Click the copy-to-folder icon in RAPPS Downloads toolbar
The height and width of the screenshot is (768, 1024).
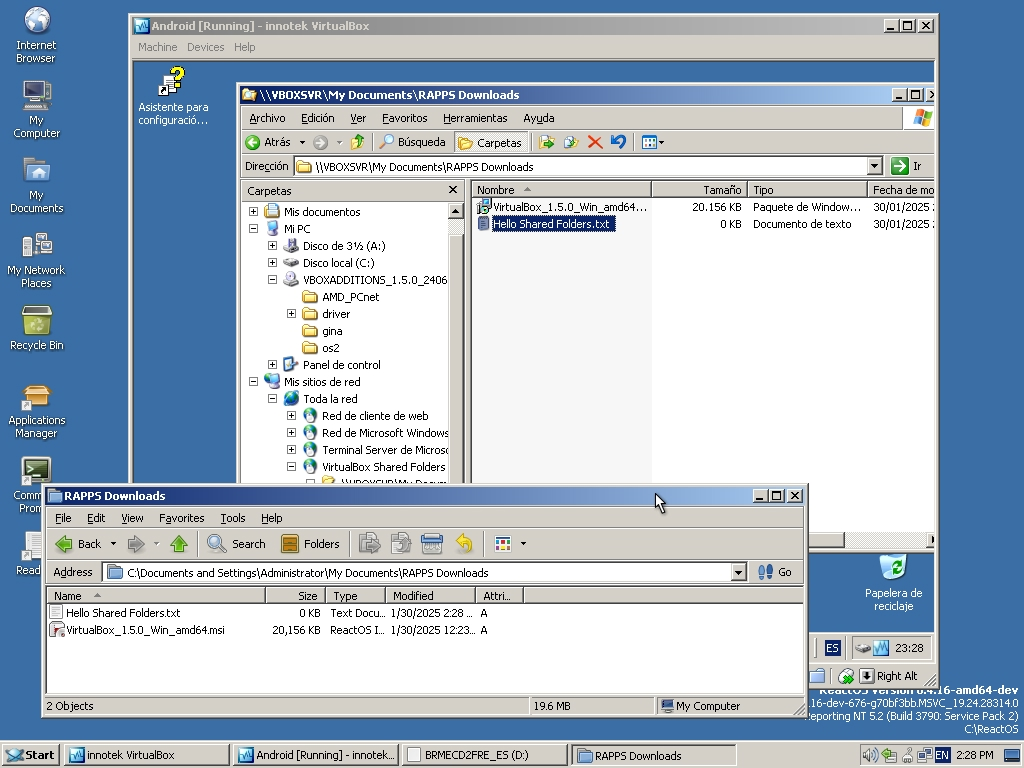pos(400,543)
